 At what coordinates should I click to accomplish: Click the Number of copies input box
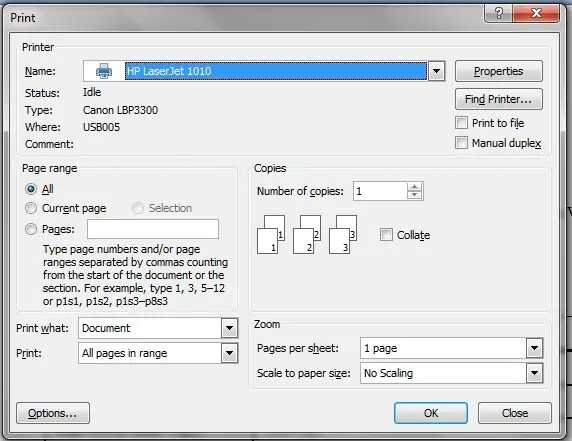tap(380, 191)
